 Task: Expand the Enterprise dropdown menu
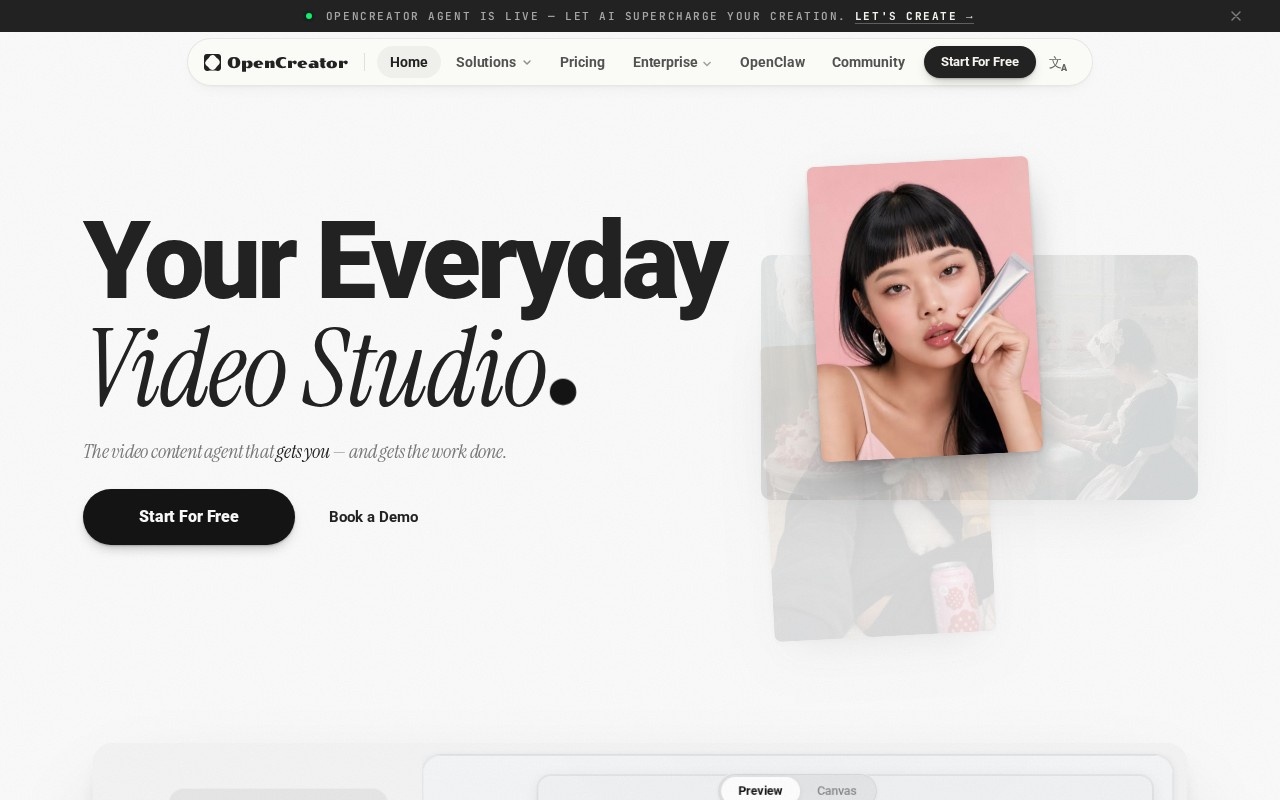pyautogui.click(x=672, y=62)
